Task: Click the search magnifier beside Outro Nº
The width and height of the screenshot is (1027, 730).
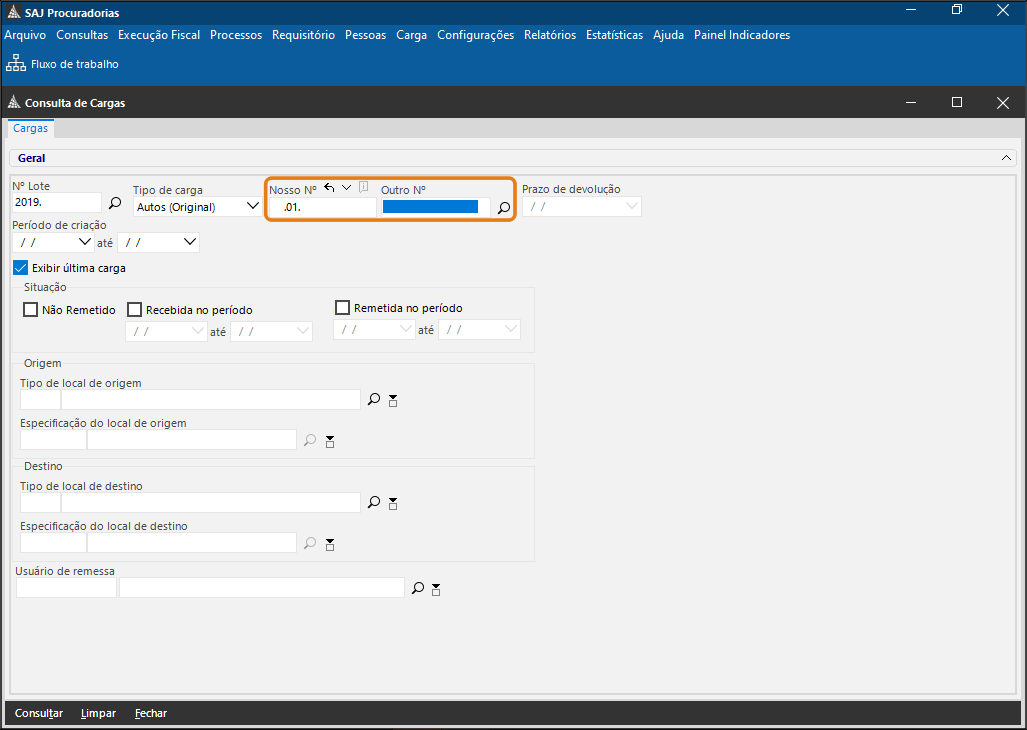Action: [x=504, y=208]
